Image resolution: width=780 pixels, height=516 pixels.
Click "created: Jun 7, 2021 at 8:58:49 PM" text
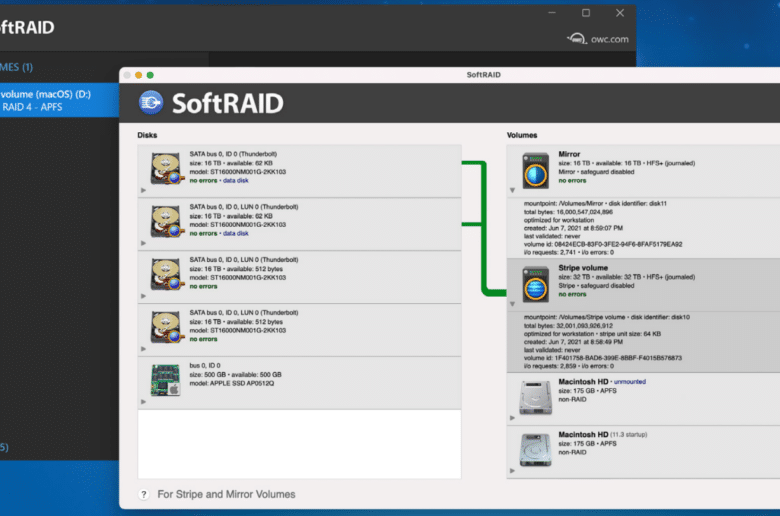(573, 342)
